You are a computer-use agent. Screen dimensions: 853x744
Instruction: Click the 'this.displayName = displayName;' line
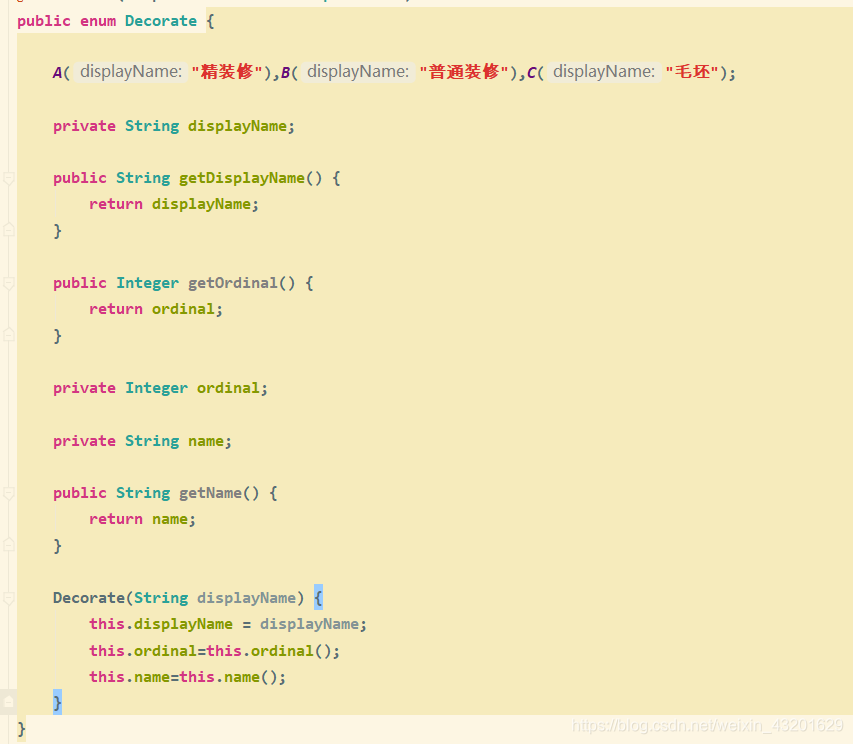coord(228,624)
